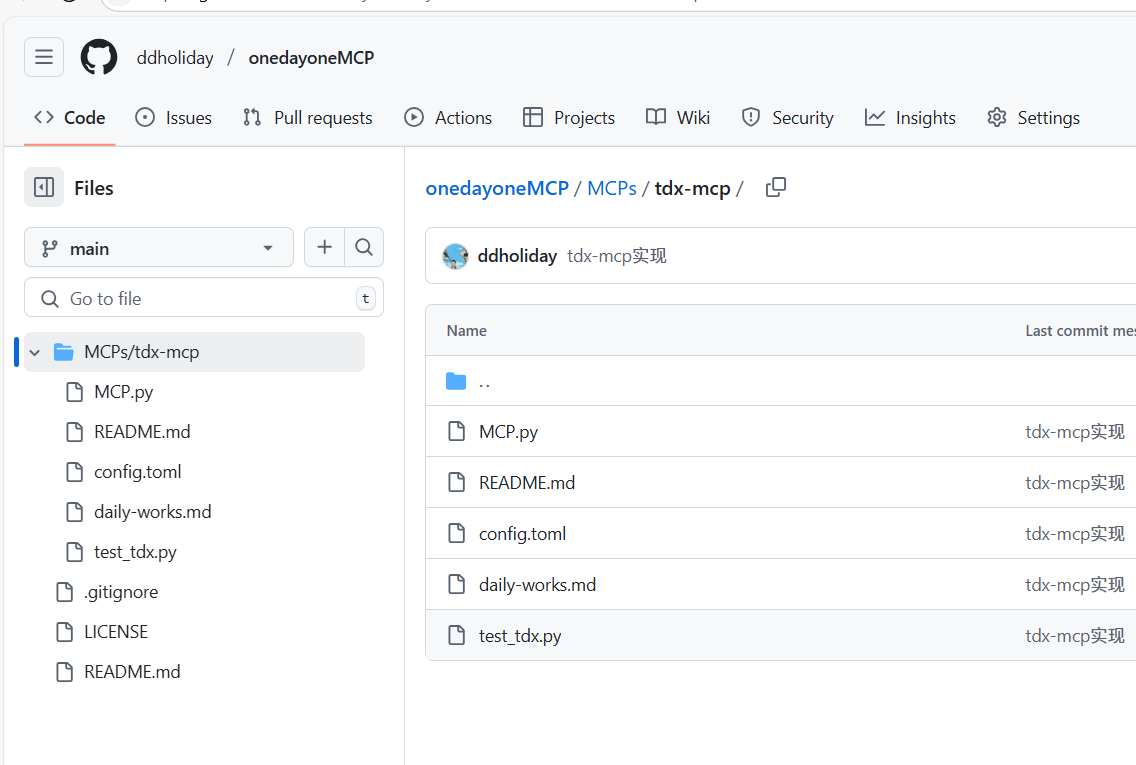Collapse the file tree side panel
The width and height of the screenshot is (1136, 765).
point(43,188)
